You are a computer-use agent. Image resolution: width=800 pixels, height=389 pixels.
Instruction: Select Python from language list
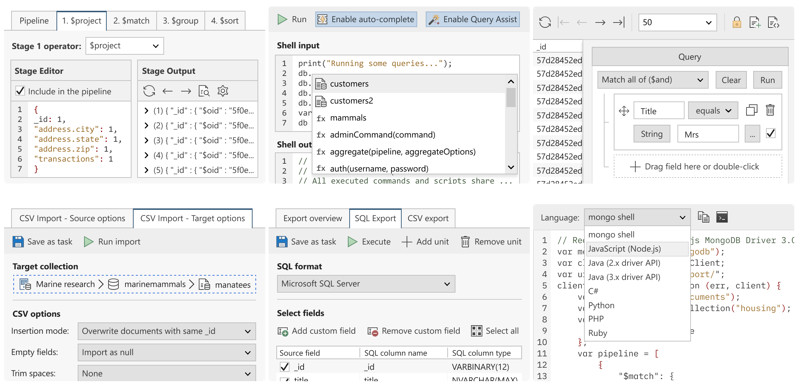tap(637, 305)
